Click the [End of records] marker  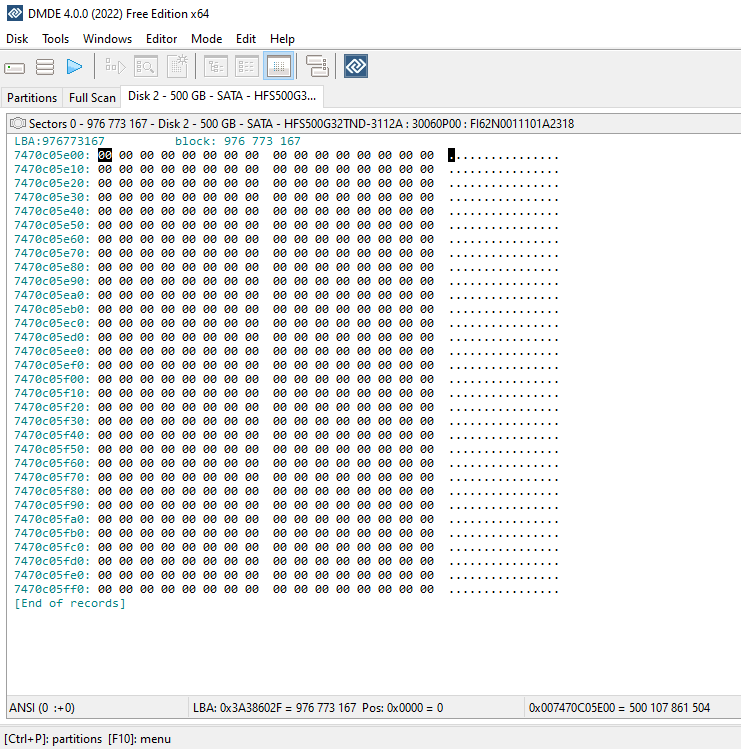[70, 603]
